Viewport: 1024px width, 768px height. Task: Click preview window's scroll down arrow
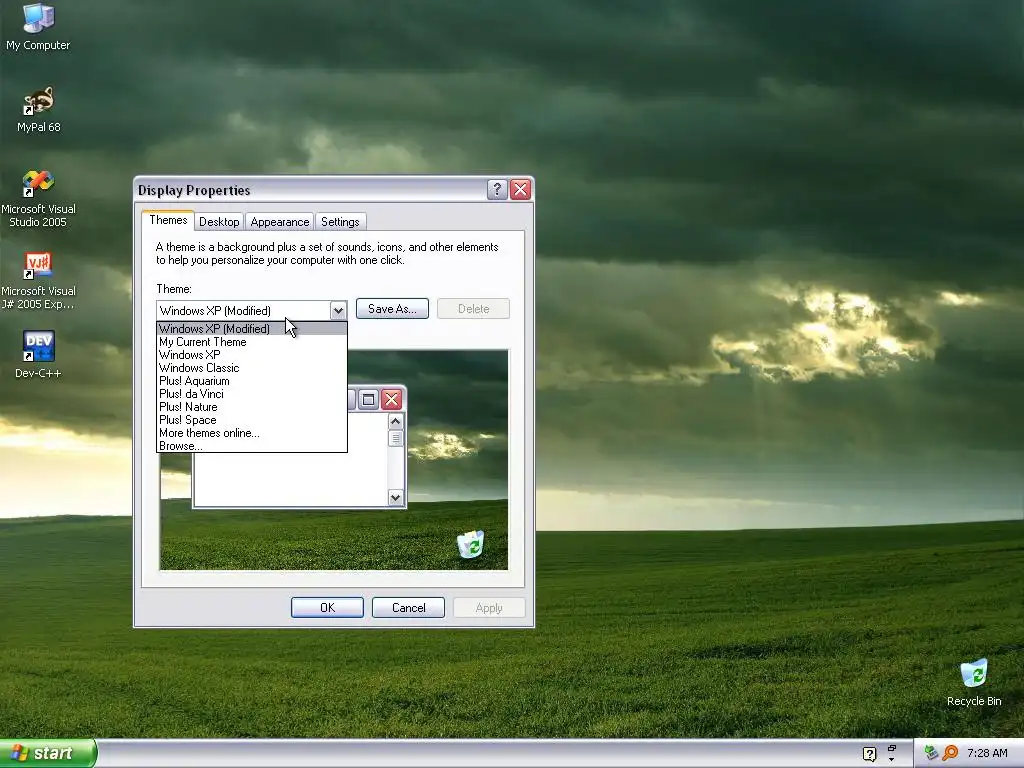click(395, 498)
